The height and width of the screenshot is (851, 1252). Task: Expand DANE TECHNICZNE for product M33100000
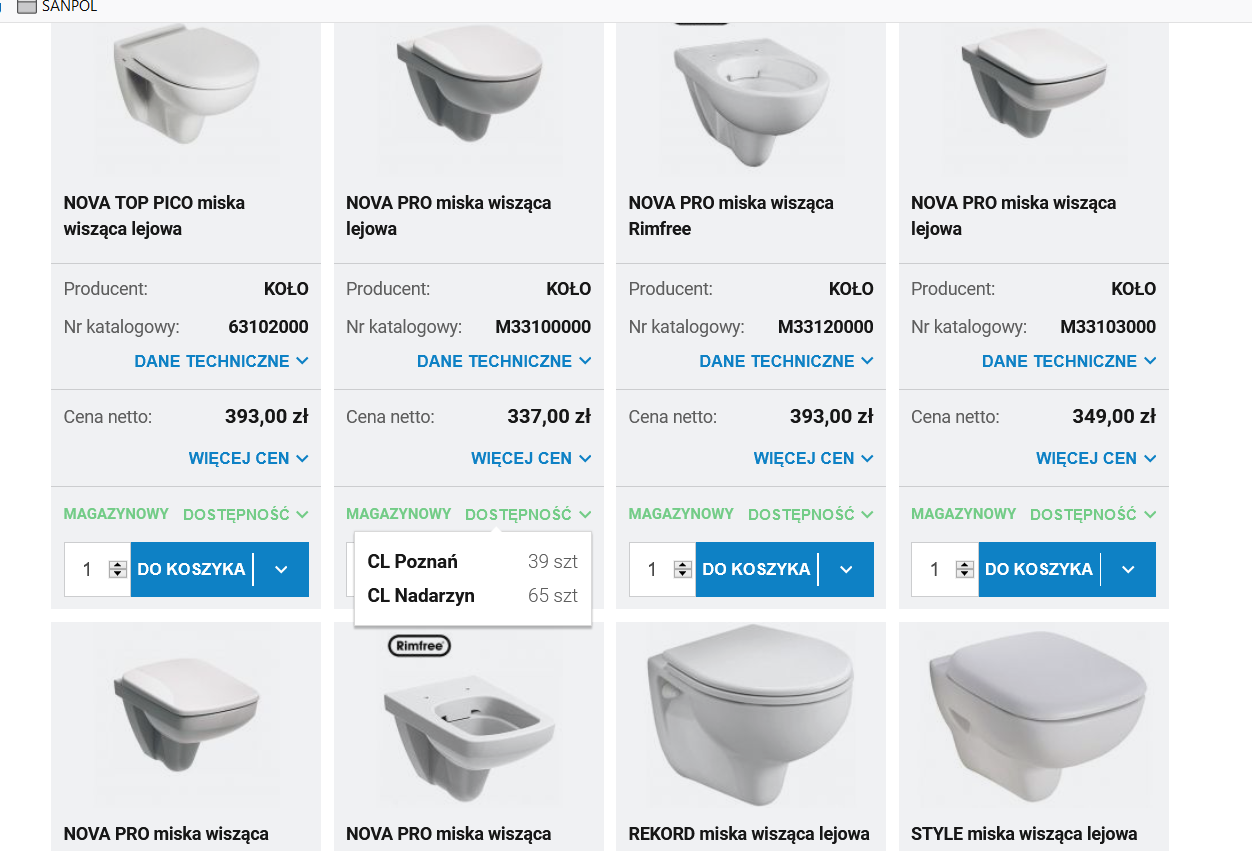coord(504,361)
